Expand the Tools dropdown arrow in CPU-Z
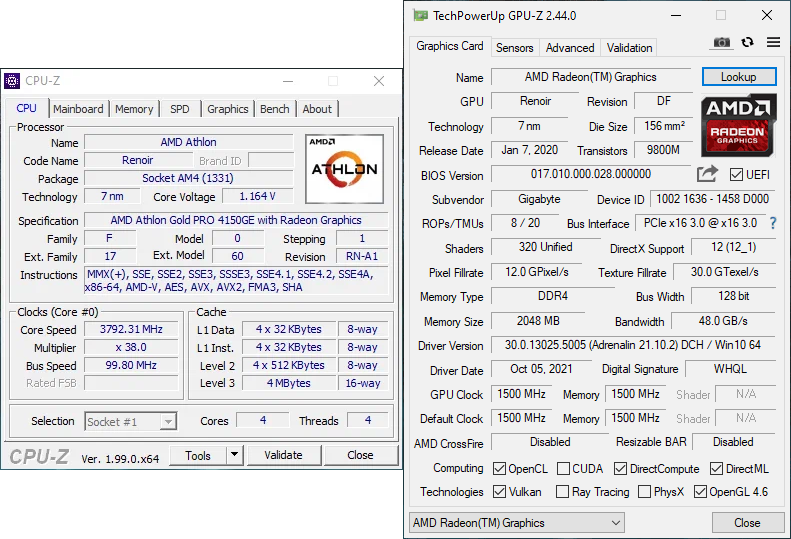This screenshot has height=539, width=791. click(235, 455)
